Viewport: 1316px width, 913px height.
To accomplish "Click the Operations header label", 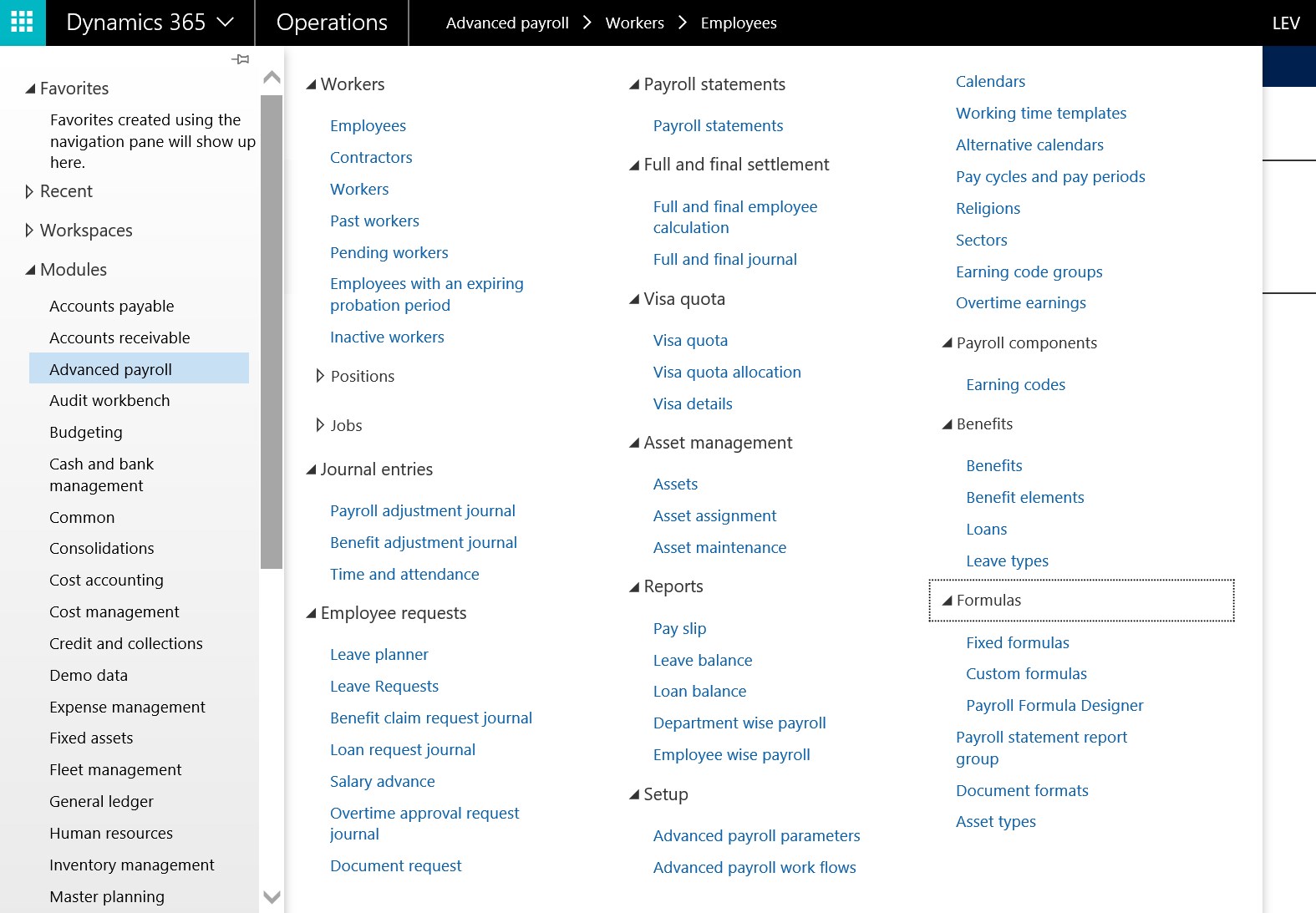I will [332, 23].
